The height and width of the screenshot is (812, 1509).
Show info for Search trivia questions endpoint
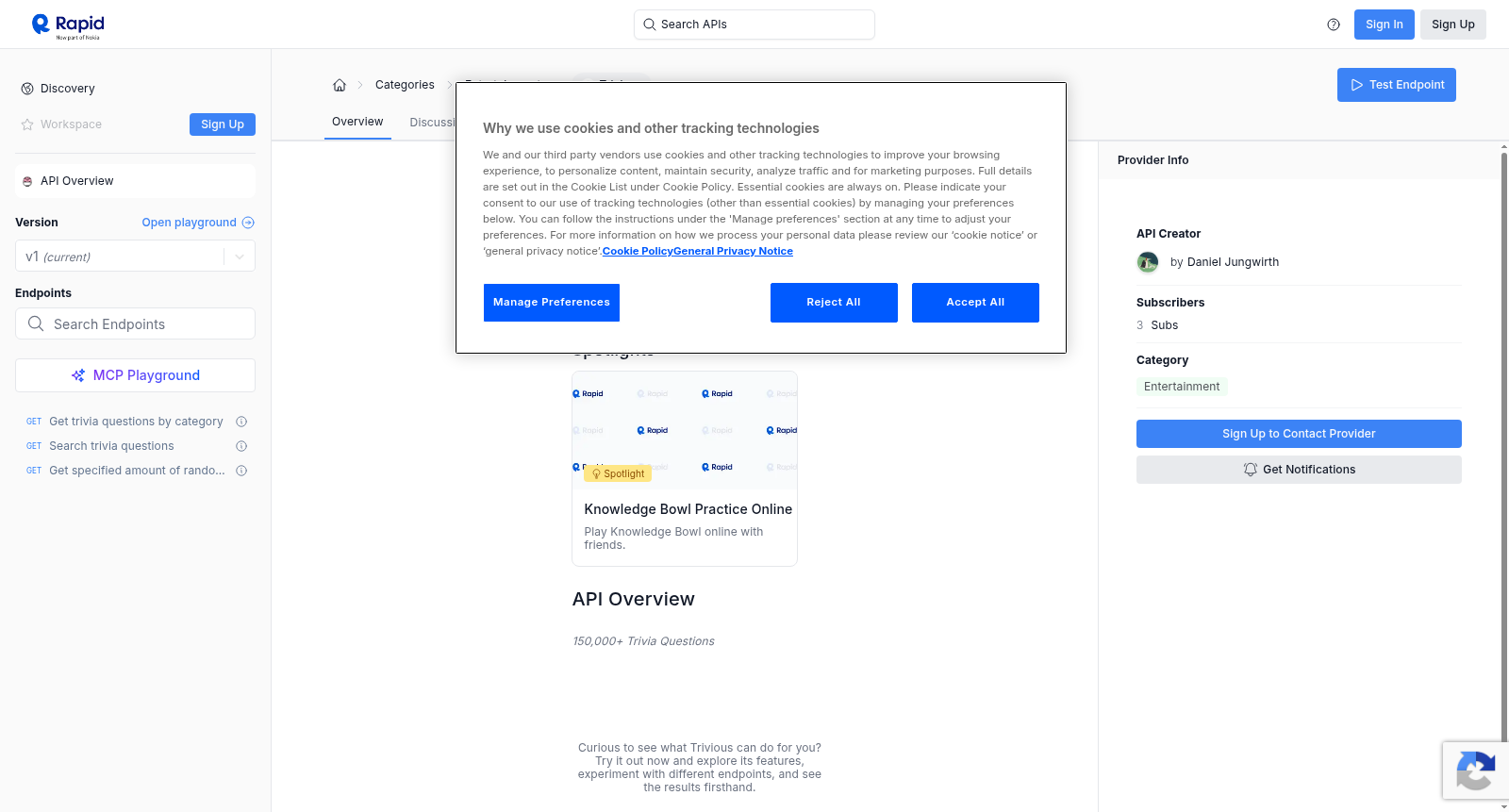241,446
